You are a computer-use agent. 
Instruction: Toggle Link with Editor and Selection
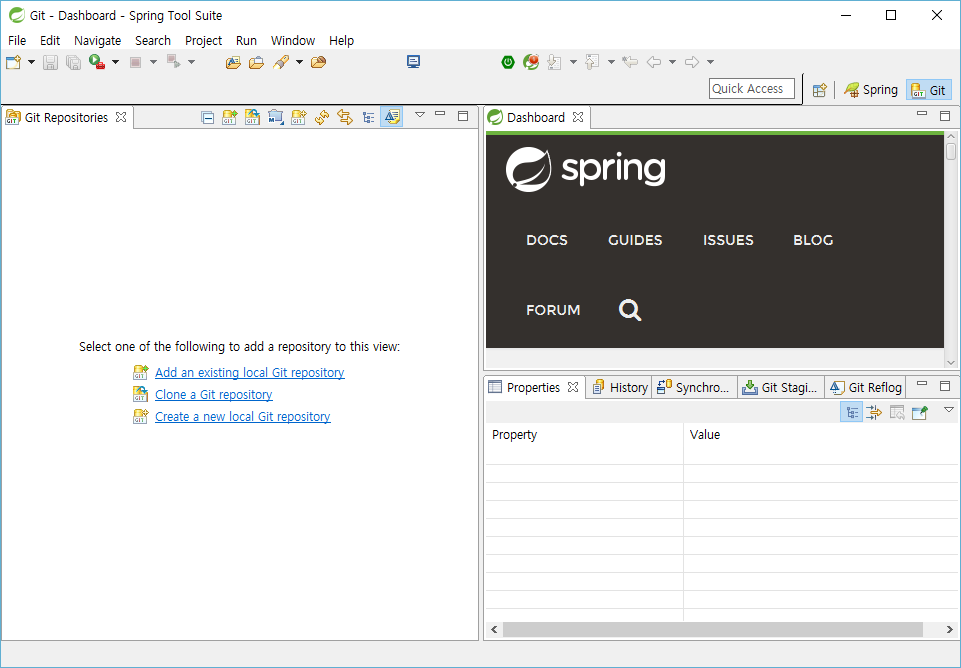[x=345, y=117]
